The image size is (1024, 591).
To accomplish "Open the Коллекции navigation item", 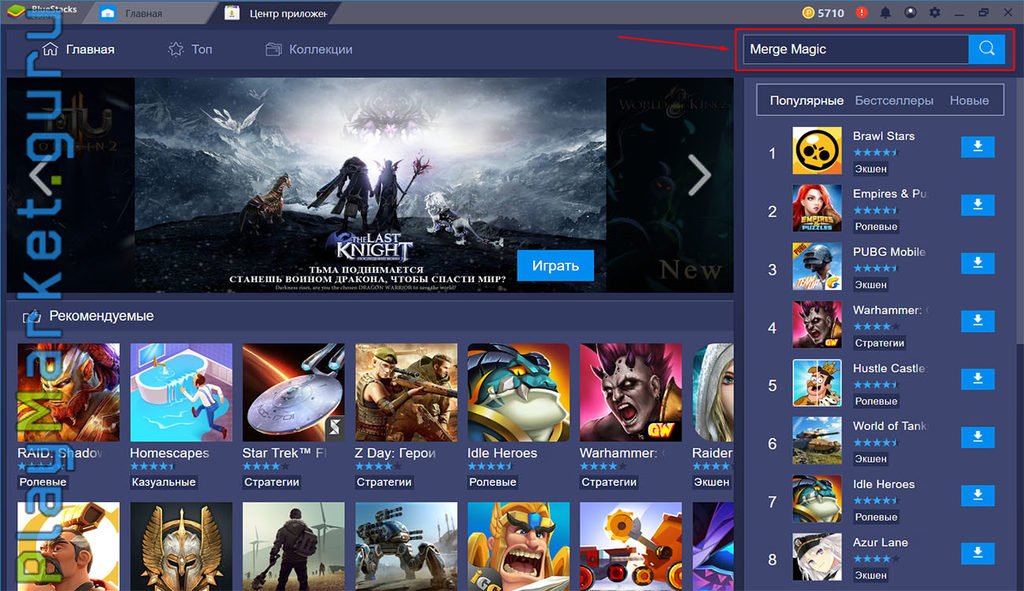I will point(309,49).
